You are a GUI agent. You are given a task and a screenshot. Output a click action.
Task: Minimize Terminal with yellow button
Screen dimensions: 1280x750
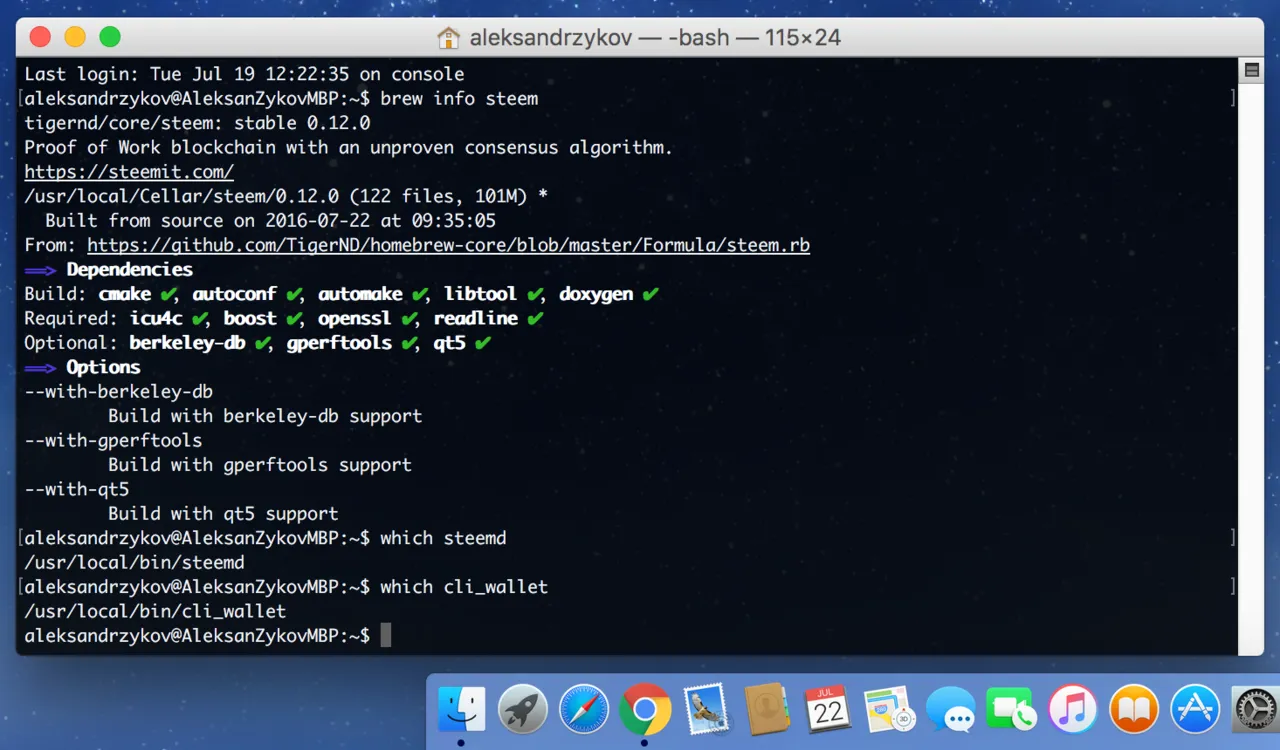tap(75, 38)
